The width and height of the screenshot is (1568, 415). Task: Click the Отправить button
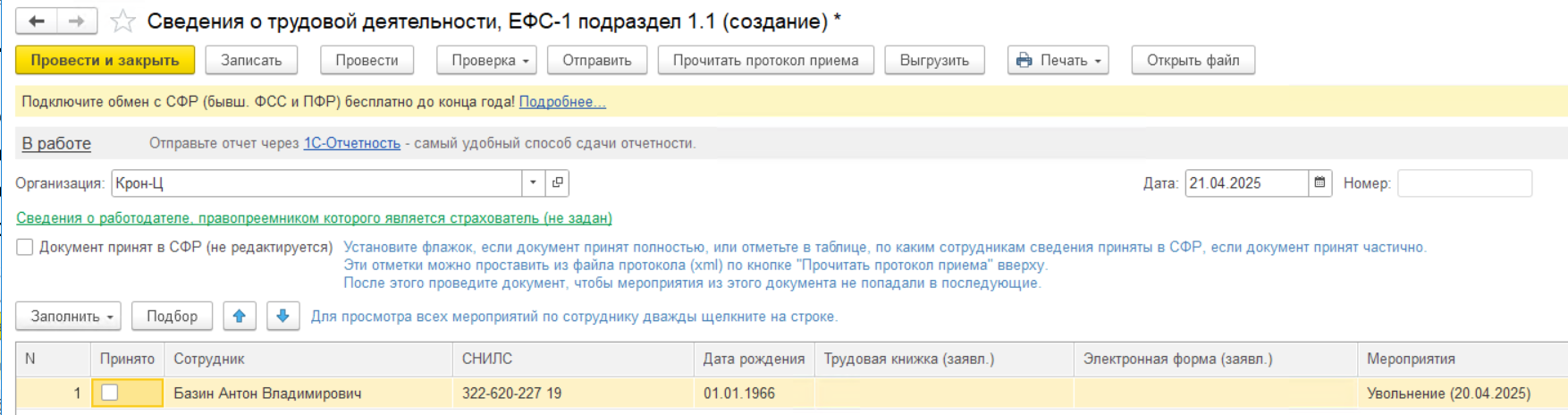pyautogui.click(x=597, y=60)
